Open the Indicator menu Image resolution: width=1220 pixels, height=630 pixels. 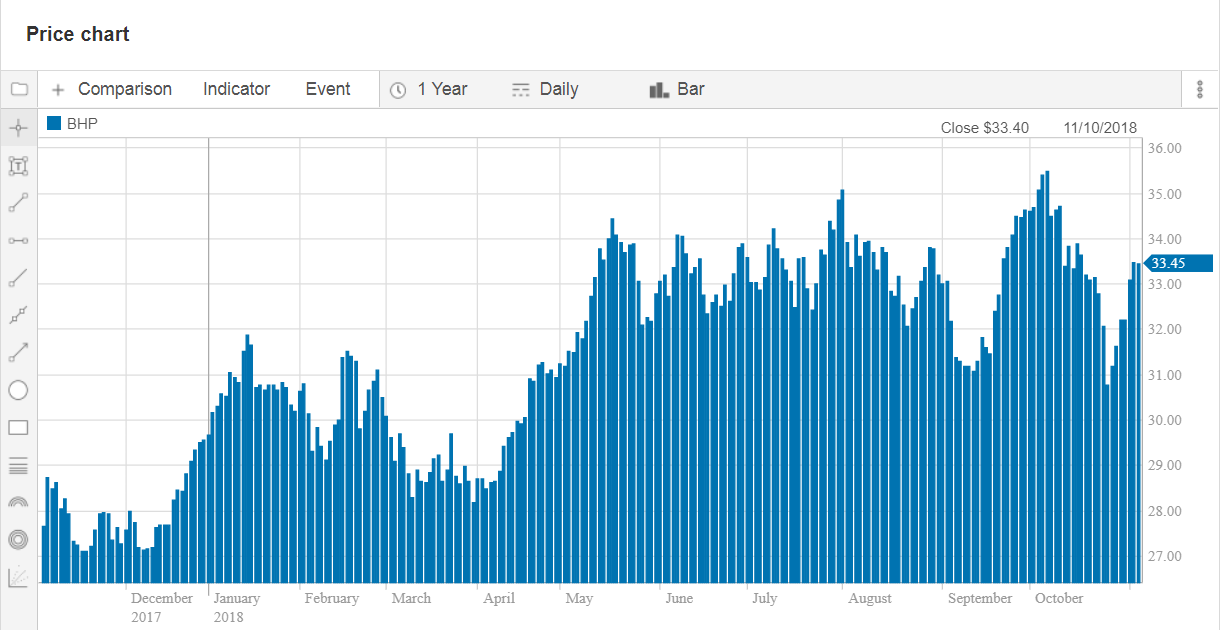[236, 89]
